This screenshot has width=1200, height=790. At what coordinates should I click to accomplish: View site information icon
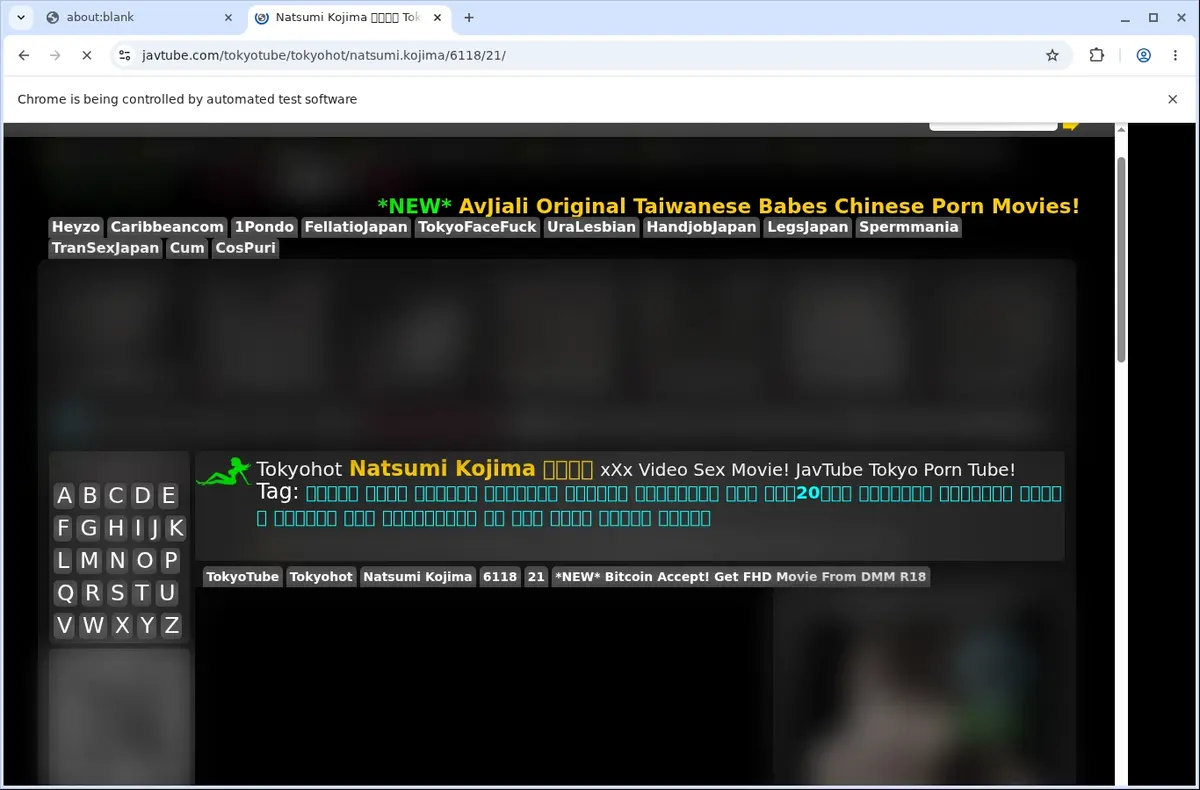click(x=124, y=55)
